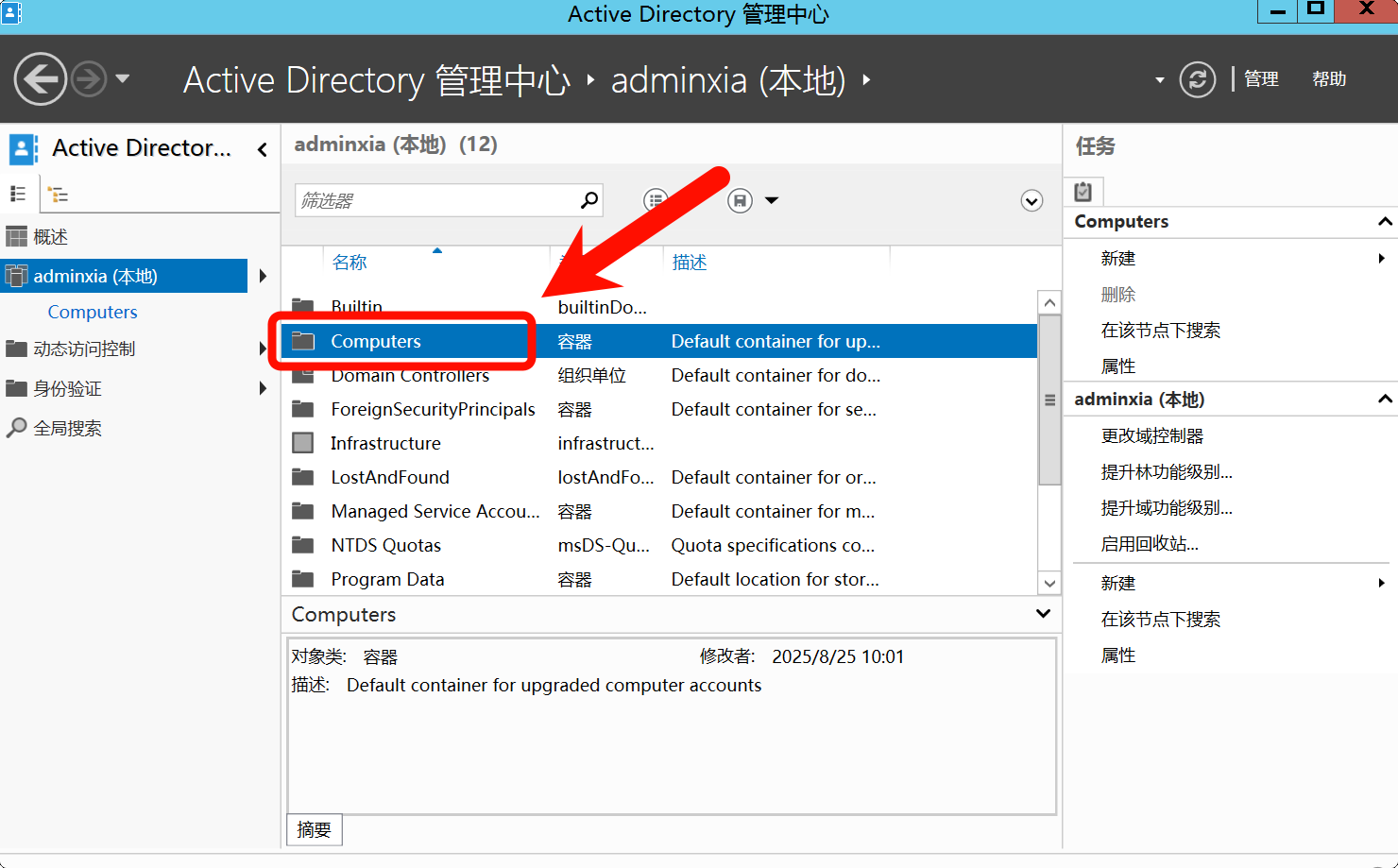Click 更改域控制器 task link
This screenshot has height=868, width=1398.
[x=1151, y=436]
